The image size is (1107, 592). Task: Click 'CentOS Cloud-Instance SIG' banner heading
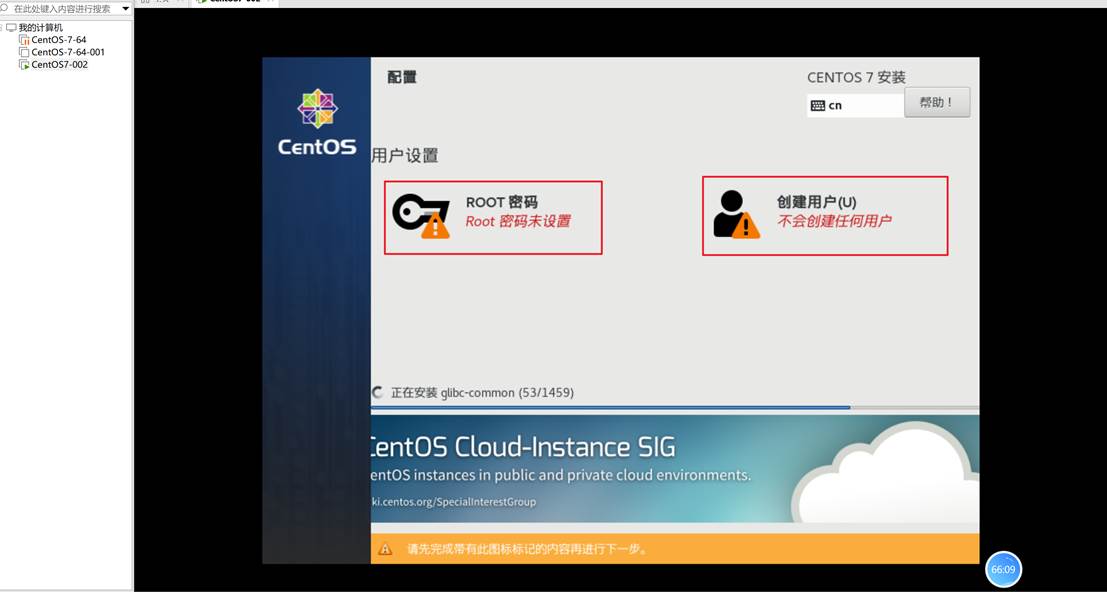tap(522, 447)
